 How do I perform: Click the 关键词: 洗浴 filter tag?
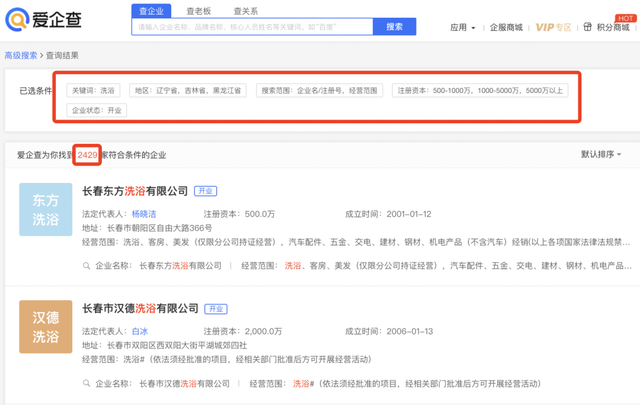pyautogui.click(x=93, y=90)
